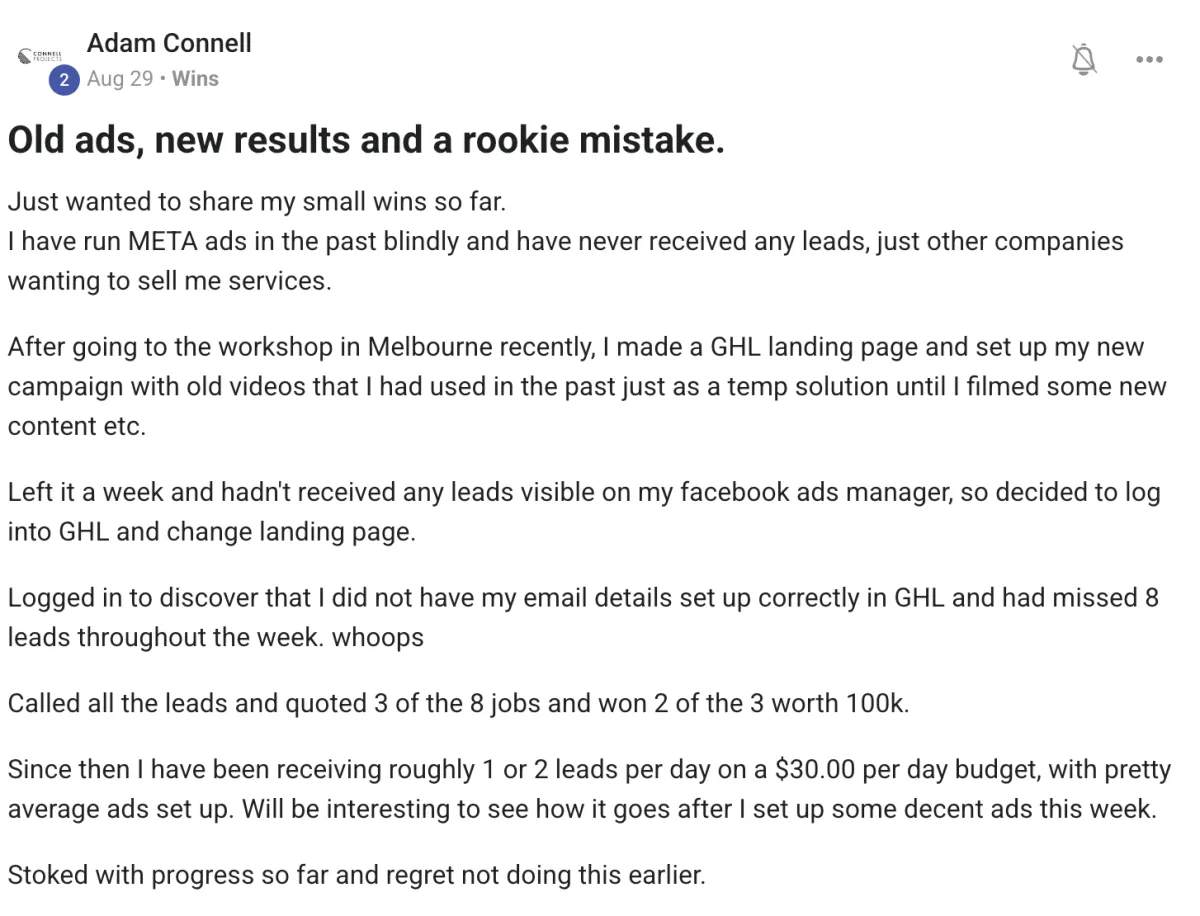Click the post title about rookie mistake
Viewport: 1200px width, 916px height.
coord(366,140)
